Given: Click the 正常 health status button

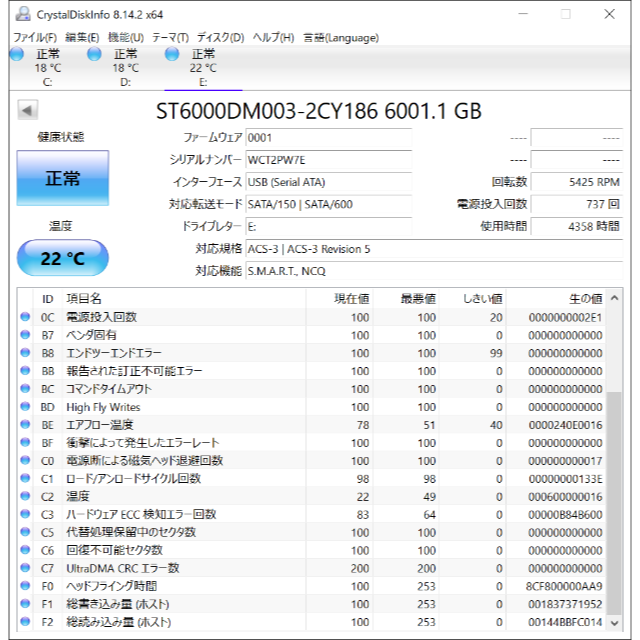Looking at the screenshot, I should [63, 178].
